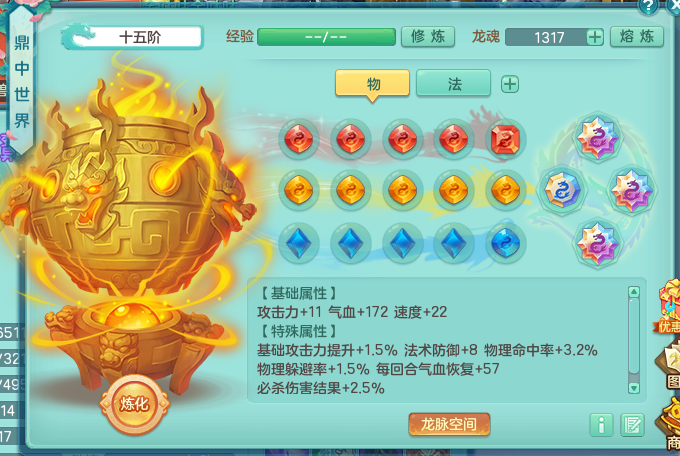Select the first orange dragon gem
Image resolution: width=680 pixels, height=456 pixels.
pos(298,190)
